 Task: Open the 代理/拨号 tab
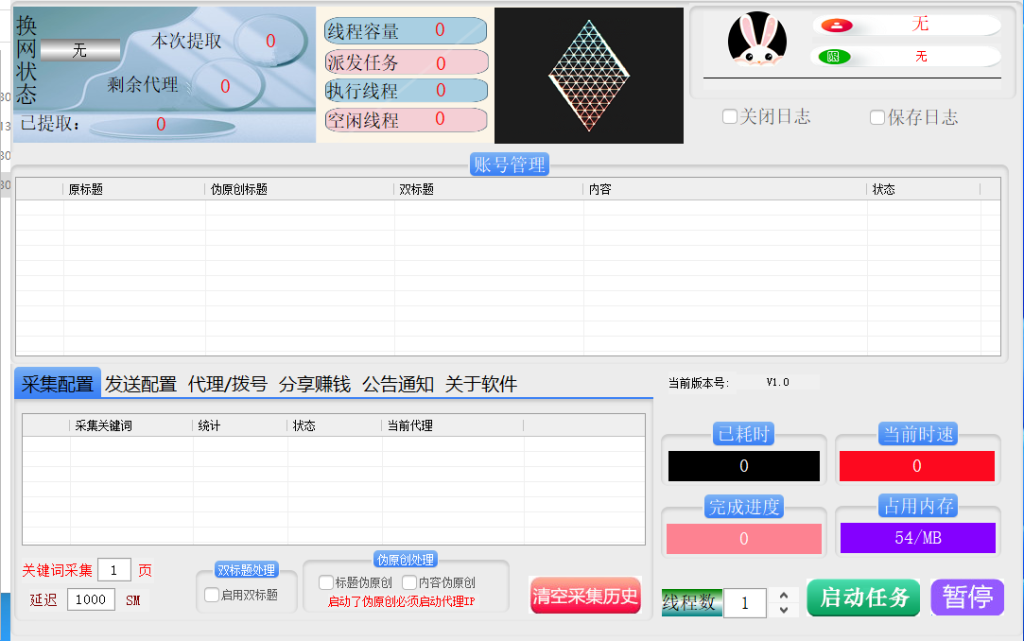pos(228,384)
